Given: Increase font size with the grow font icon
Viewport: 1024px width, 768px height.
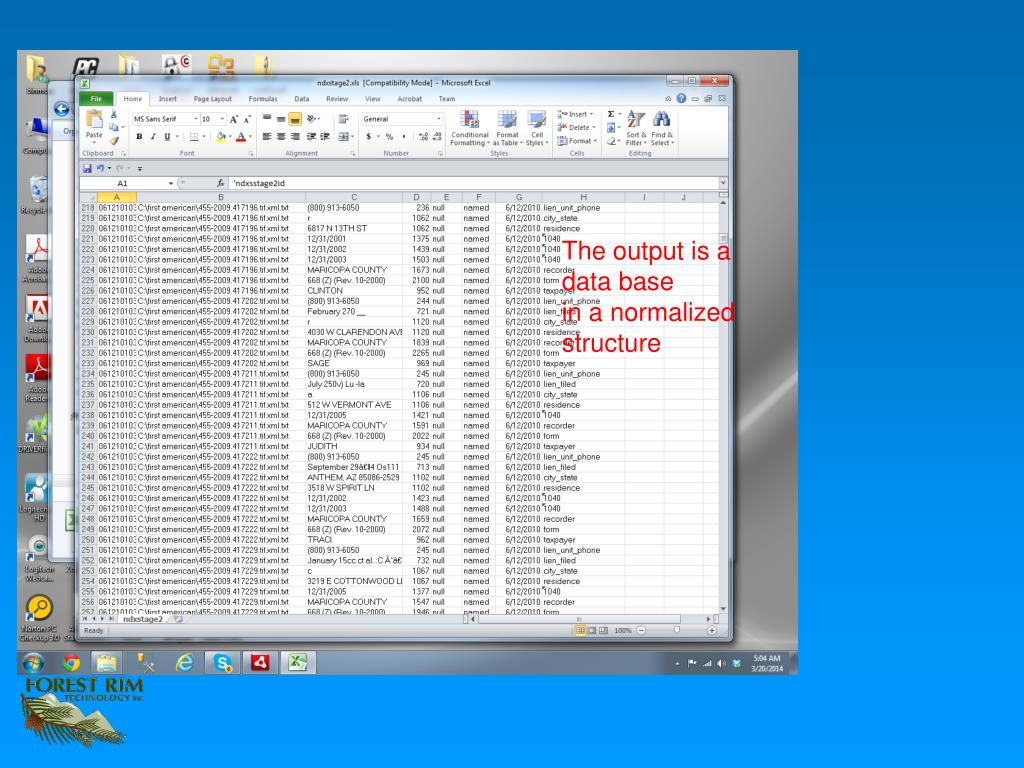Looking at the screenshot, I should [234, 120].
